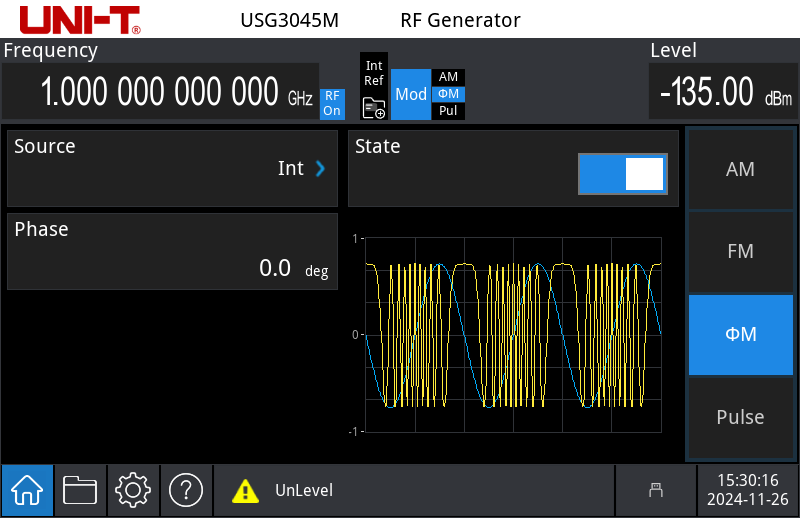Click the Frequency value display
This screenshot has height=518, width=800.
(x=160, y=92)
